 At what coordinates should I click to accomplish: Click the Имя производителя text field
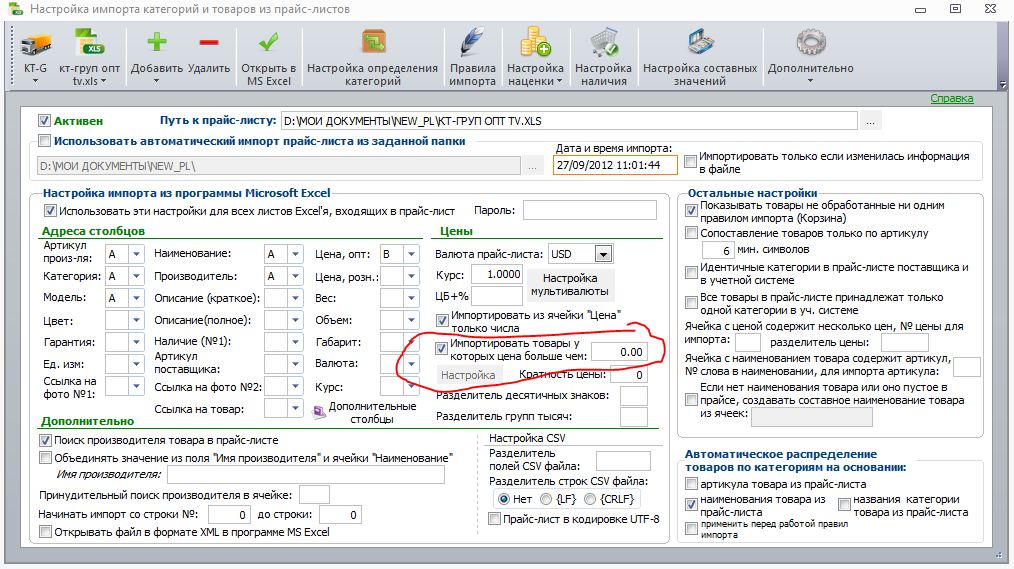(306, 475)
